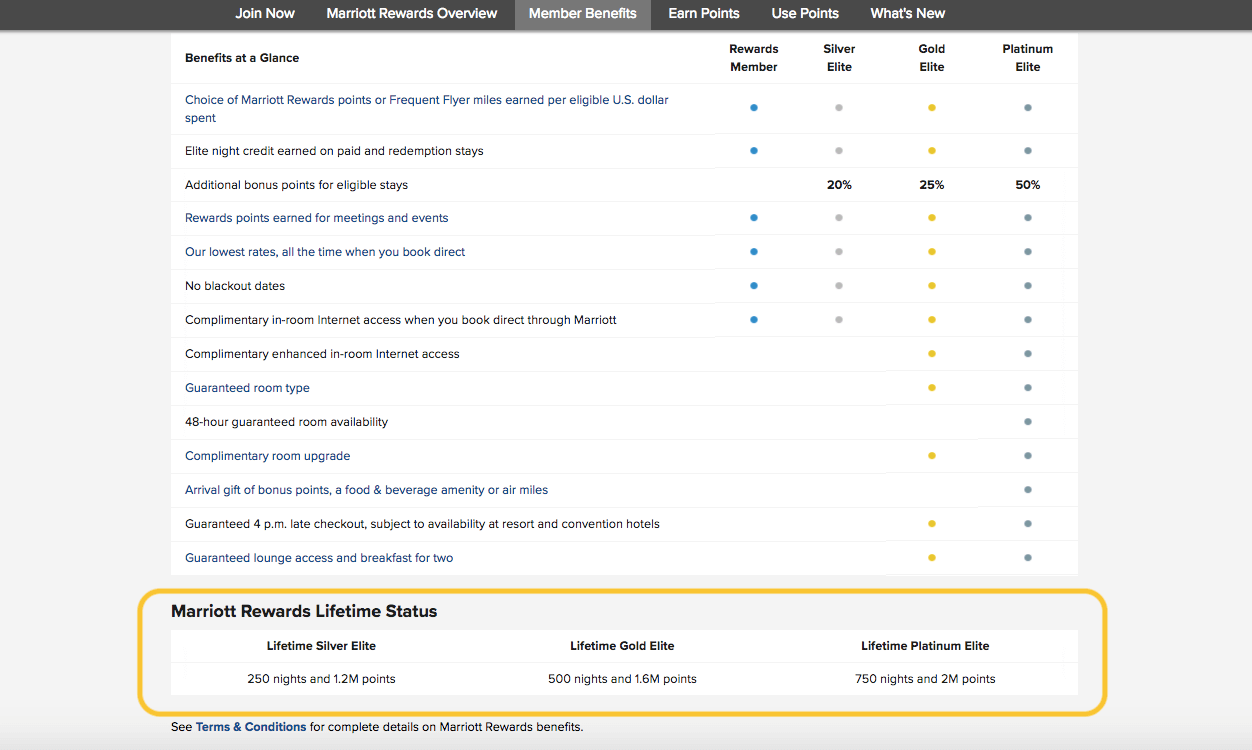Open the Earn Points tab
The height and width of the screenshot is (750, 1252).
(x=704, y=14)
